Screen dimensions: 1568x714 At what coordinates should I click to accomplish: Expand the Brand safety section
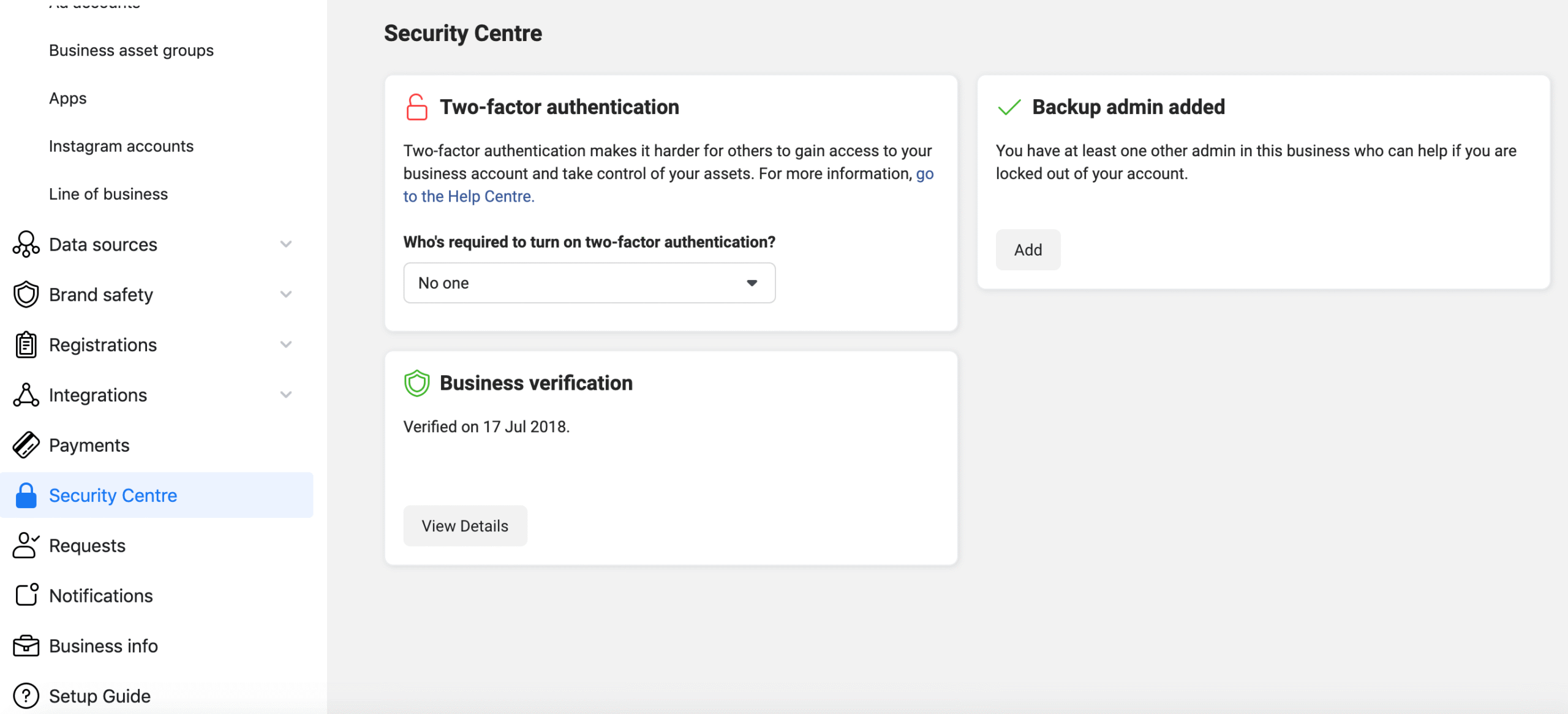(x=285, y=294)
